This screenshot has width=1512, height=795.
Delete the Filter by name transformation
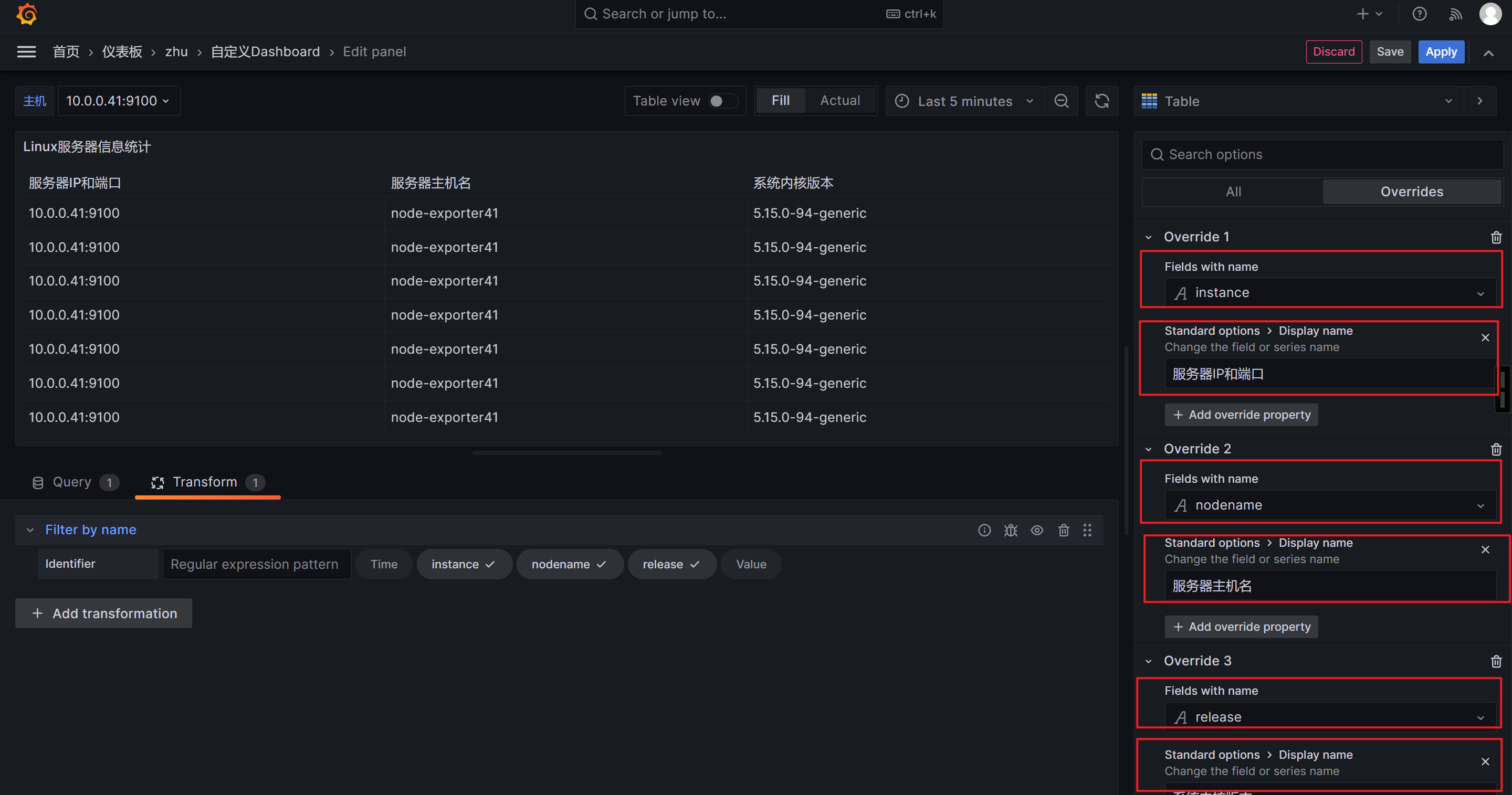click(1064, 531)
